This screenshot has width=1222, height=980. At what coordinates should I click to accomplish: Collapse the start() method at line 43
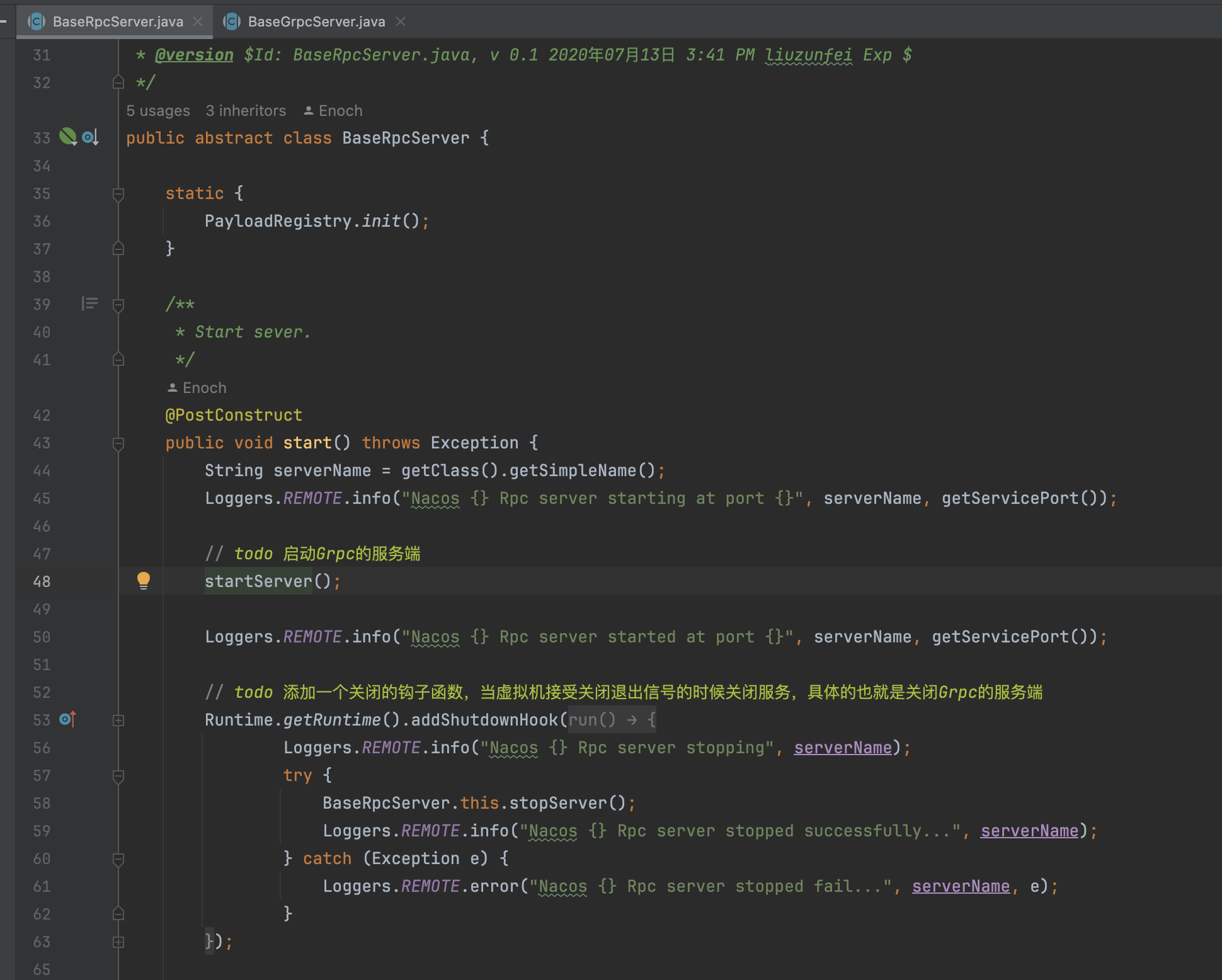click(118, 443)
